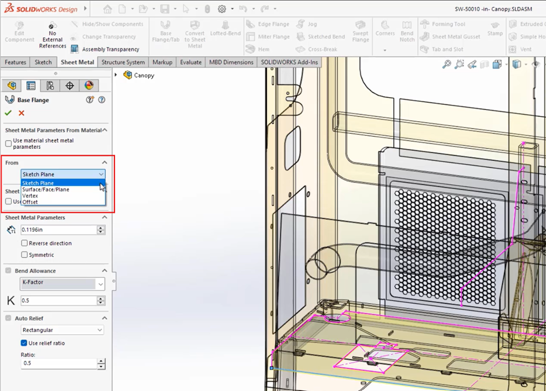Open Rectangular auto relief type dropdown
The width and height of the screenshot is (546, 391).
[62, 330]
